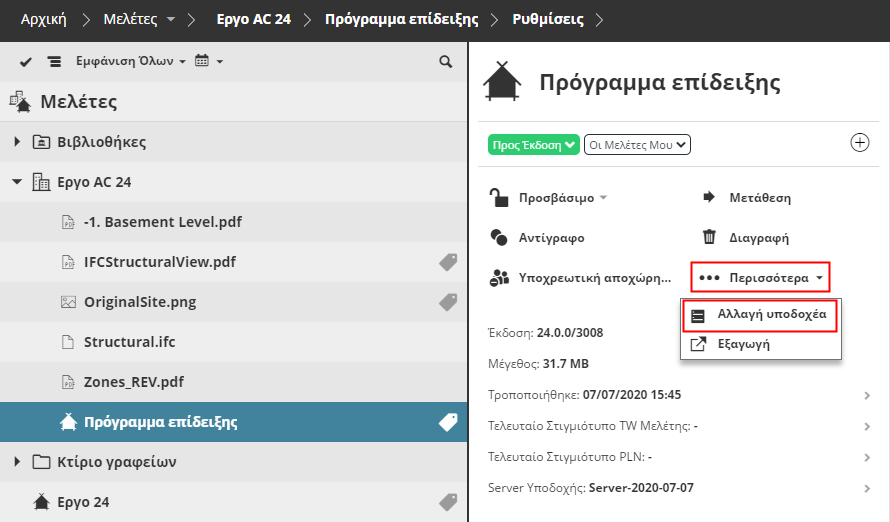890x522 pixels.
Task: Click the tag icon on Εργο 24 row
Action: (448, 502)
